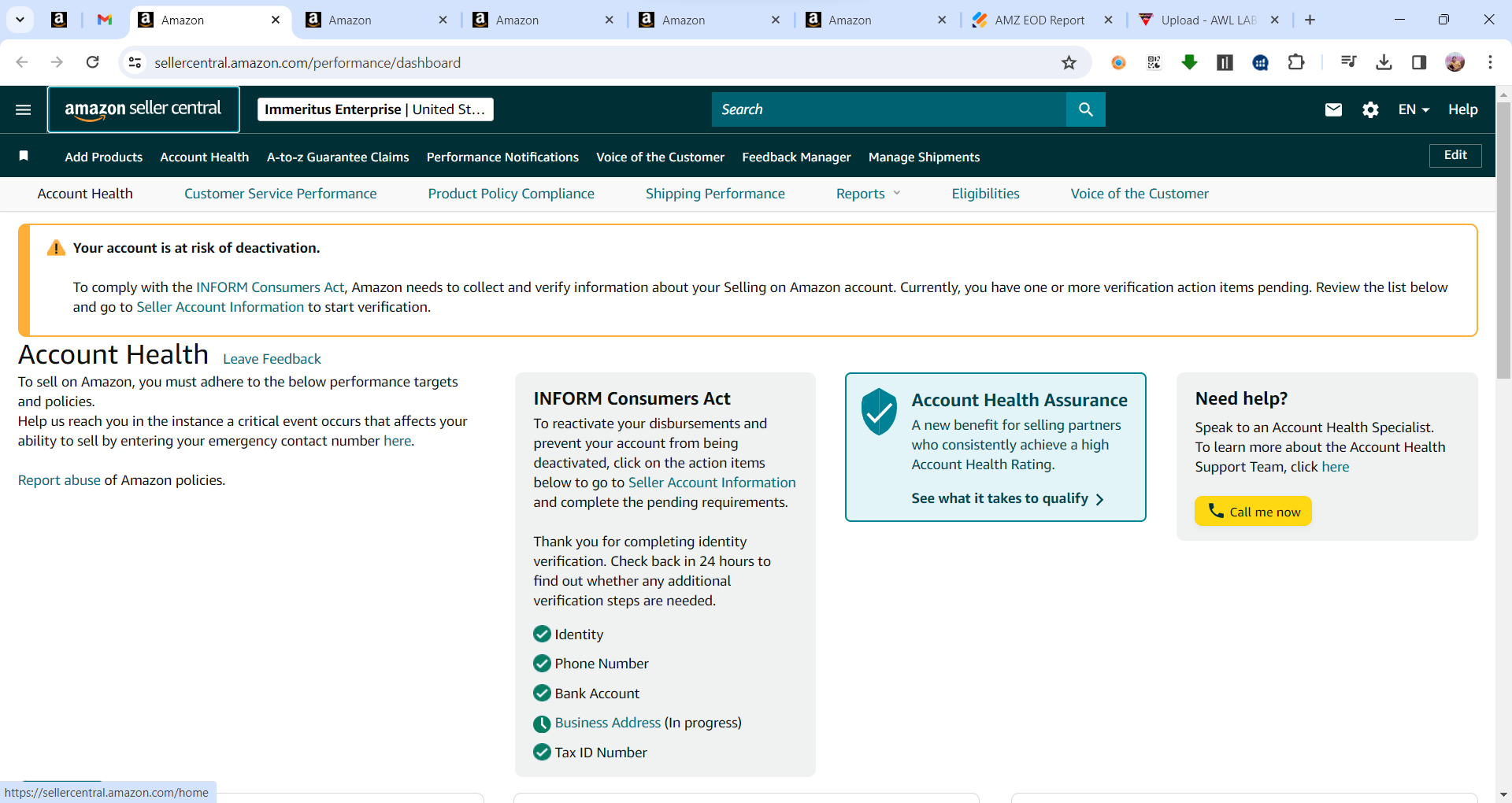Click the Bank Account item
The image size is (1512, 803).
tap(587, 693)
